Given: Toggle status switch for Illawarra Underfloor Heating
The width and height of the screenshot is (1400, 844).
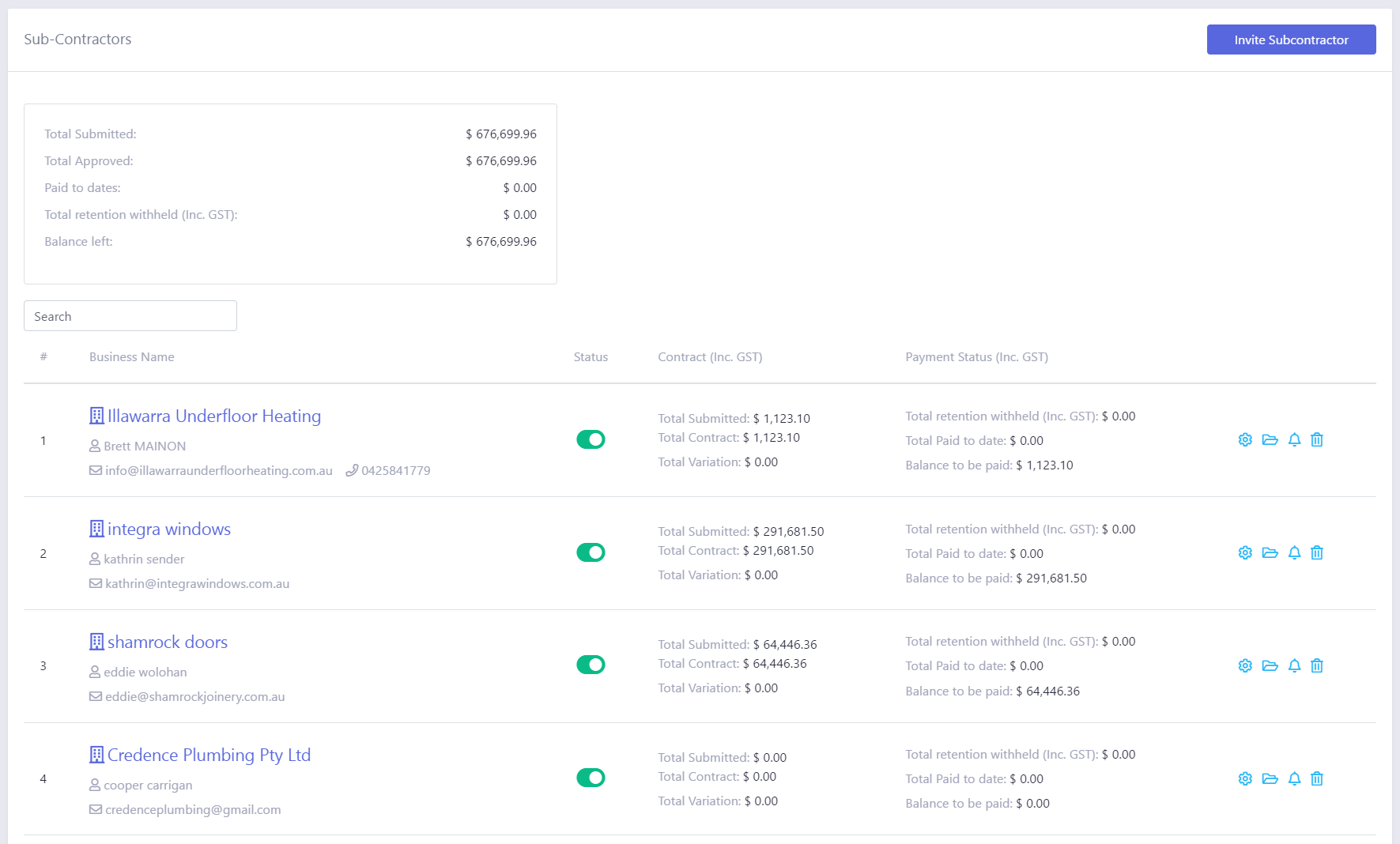Looking at the screenshot, I should (591, 439).
